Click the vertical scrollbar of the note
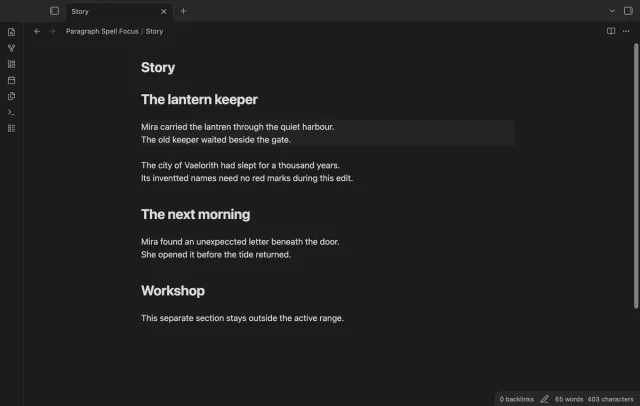 [x=636, y=175]
